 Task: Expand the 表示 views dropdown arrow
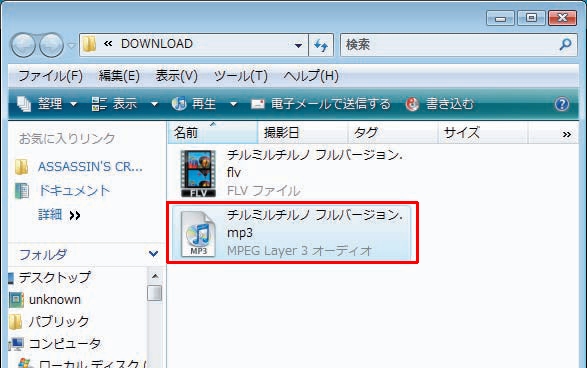click(x=154, y=104)
